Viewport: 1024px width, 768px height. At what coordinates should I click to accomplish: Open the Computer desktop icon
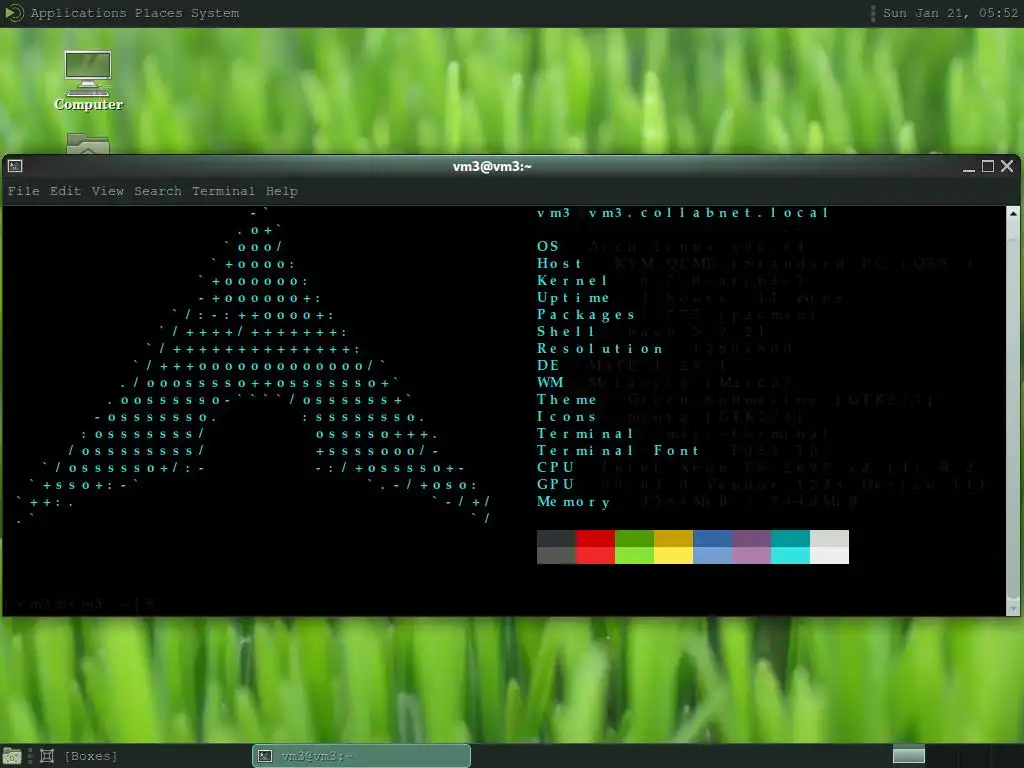(88, 81)
